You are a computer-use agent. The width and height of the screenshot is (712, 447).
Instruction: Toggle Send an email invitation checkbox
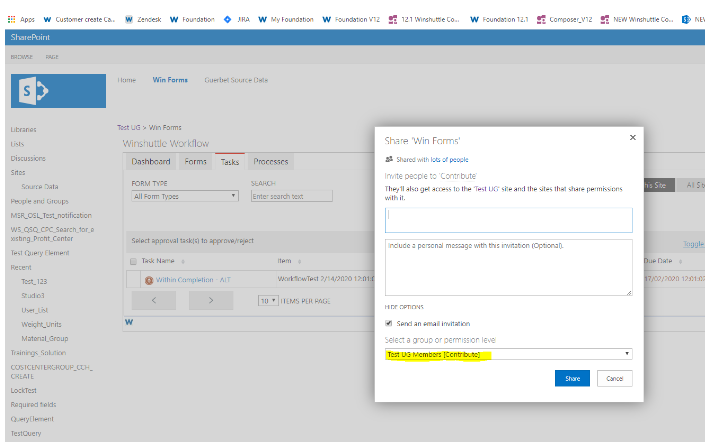point(389,323)
